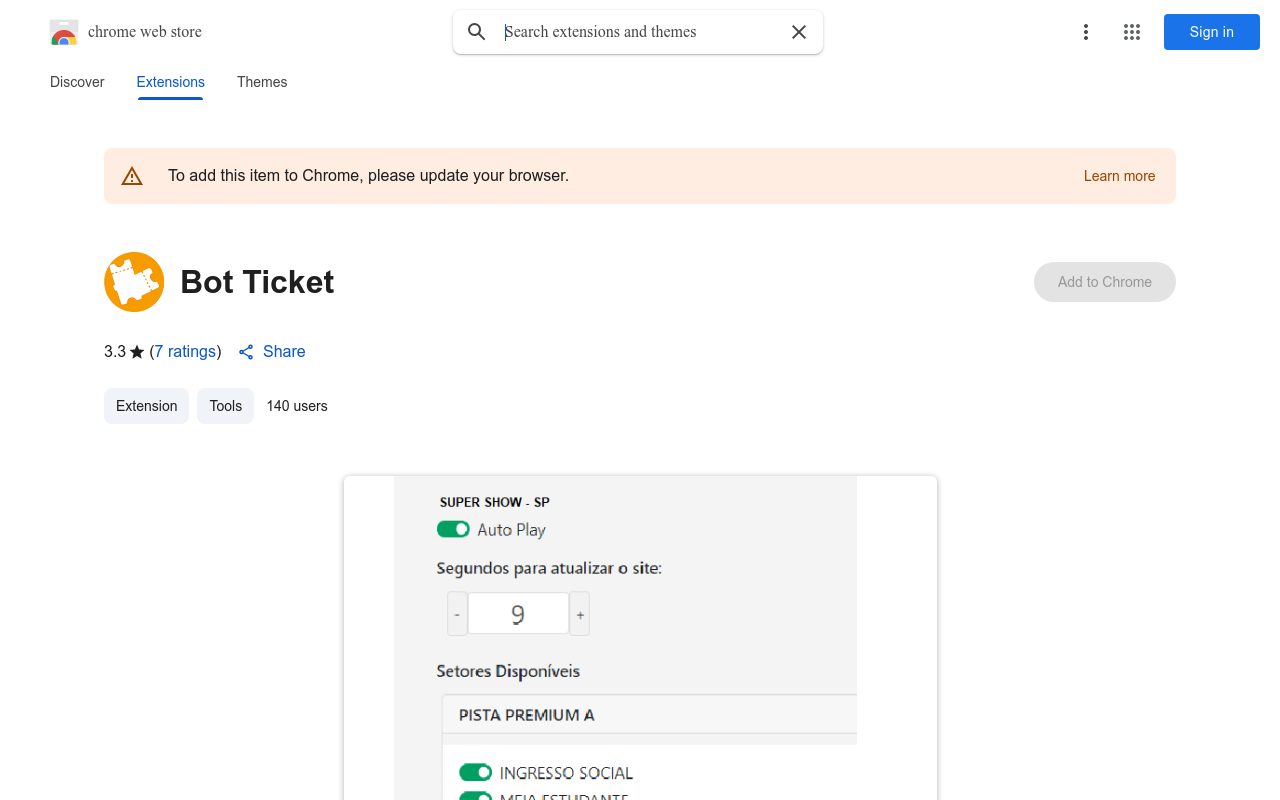1280x800 pixels.
Task: Click the Bot Ticket extension logo
Action: point(133,282)
